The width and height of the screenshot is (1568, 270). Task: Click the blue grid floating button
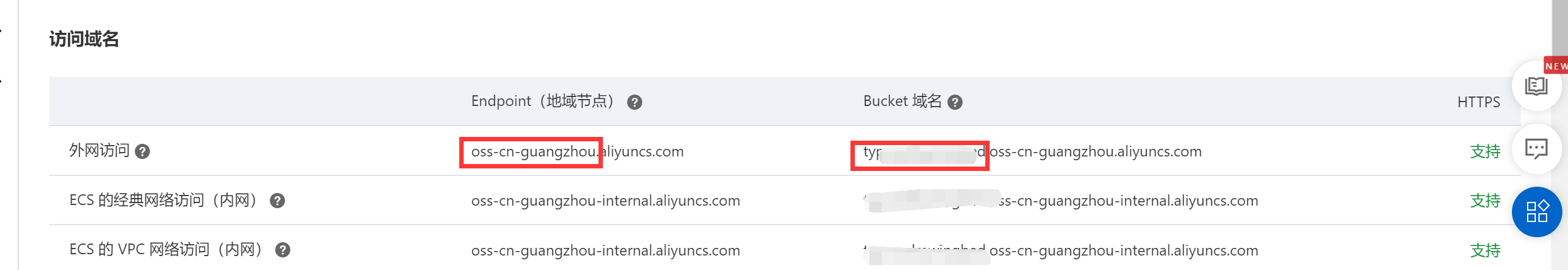point(1537,212)
